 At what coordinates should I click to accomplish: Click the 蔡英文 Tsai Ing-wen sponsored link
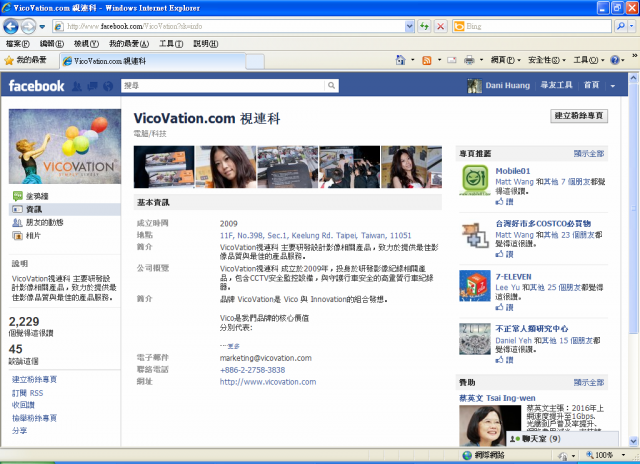497,398
